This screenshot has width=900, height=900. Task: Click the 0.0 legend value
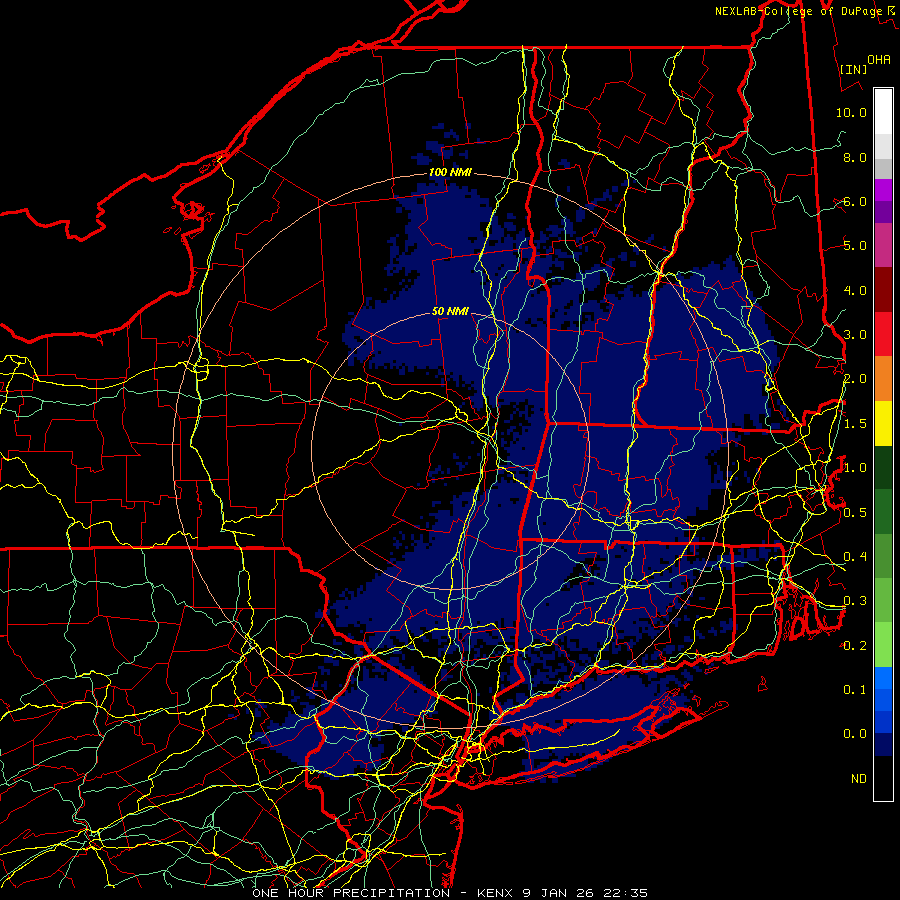click(x=855, y=734)
